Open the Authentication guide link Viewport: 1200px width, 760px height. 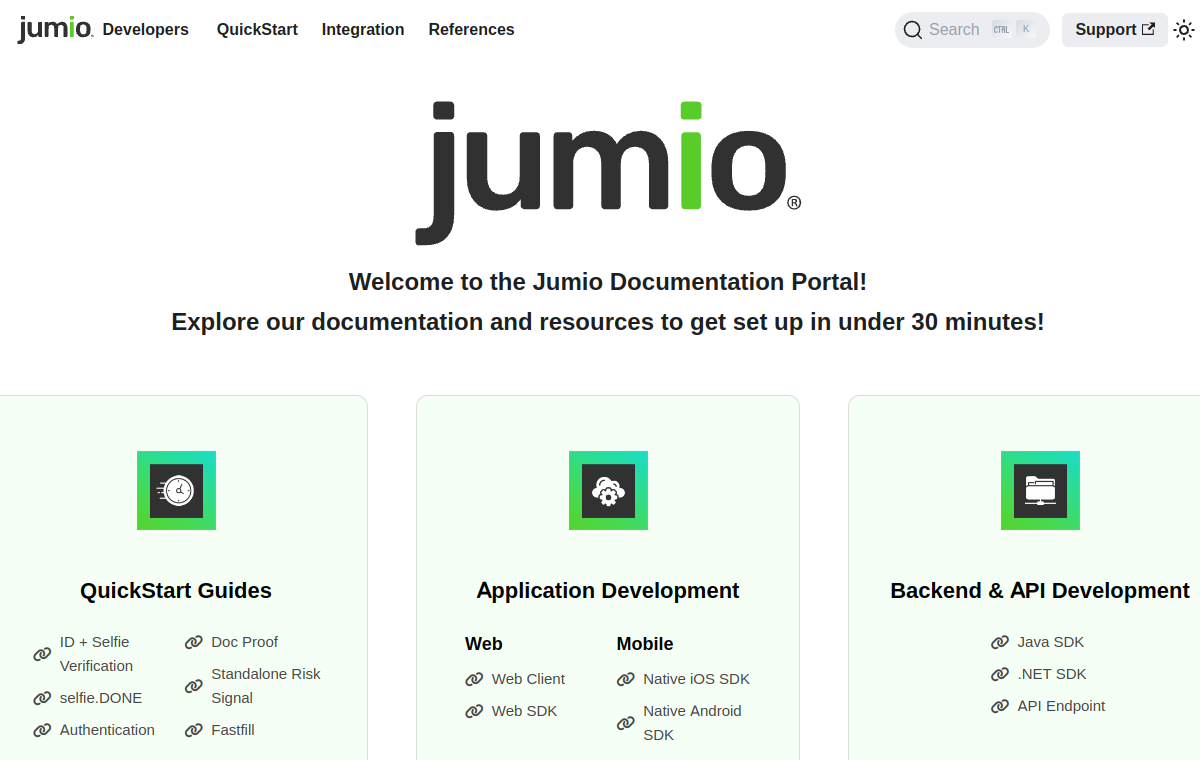point(107,730)
